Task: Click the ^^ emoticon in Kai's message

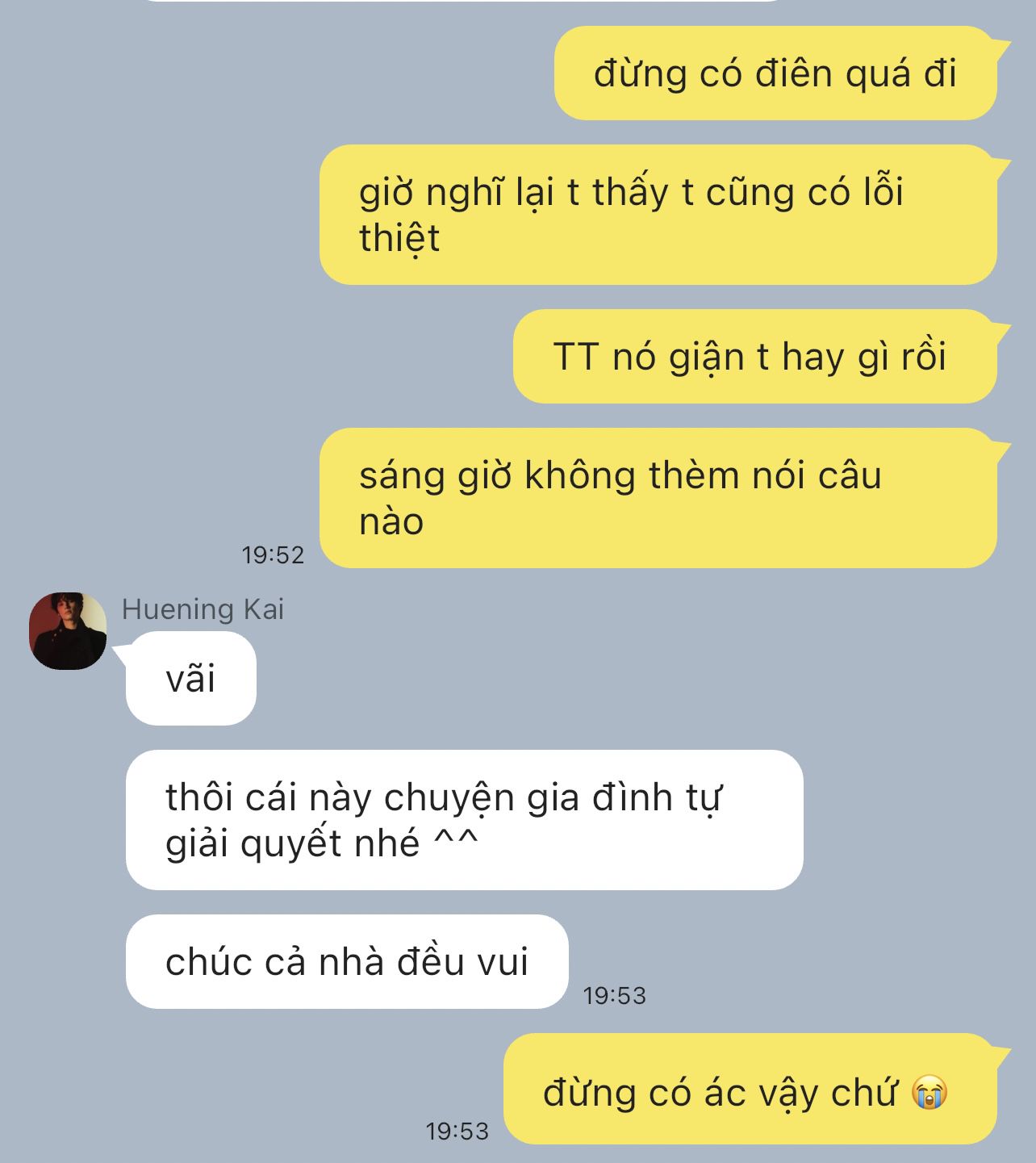Action: (x=456, y=841)
